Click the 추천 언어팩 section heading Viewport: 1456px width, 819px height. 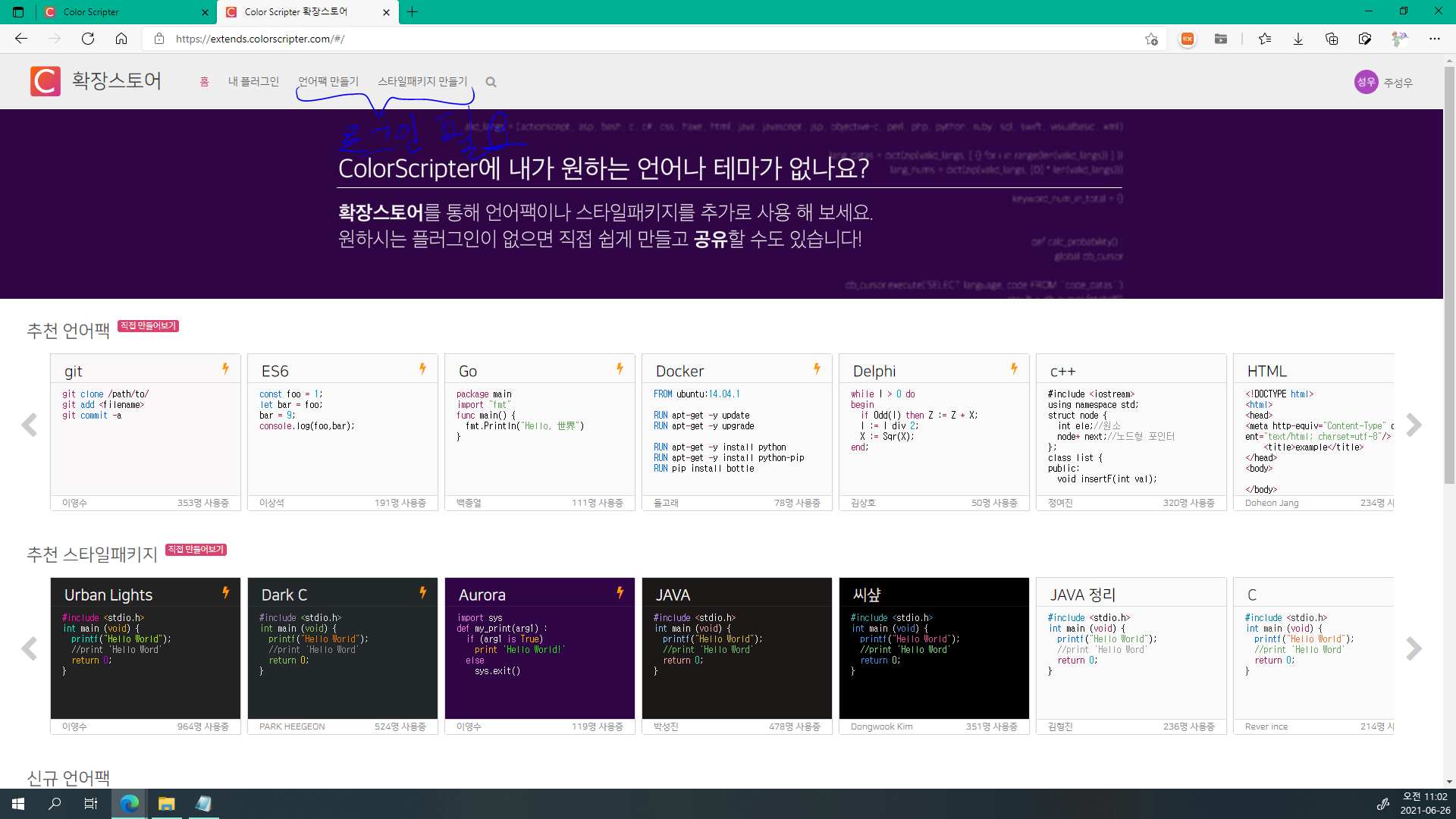[68, 330]
